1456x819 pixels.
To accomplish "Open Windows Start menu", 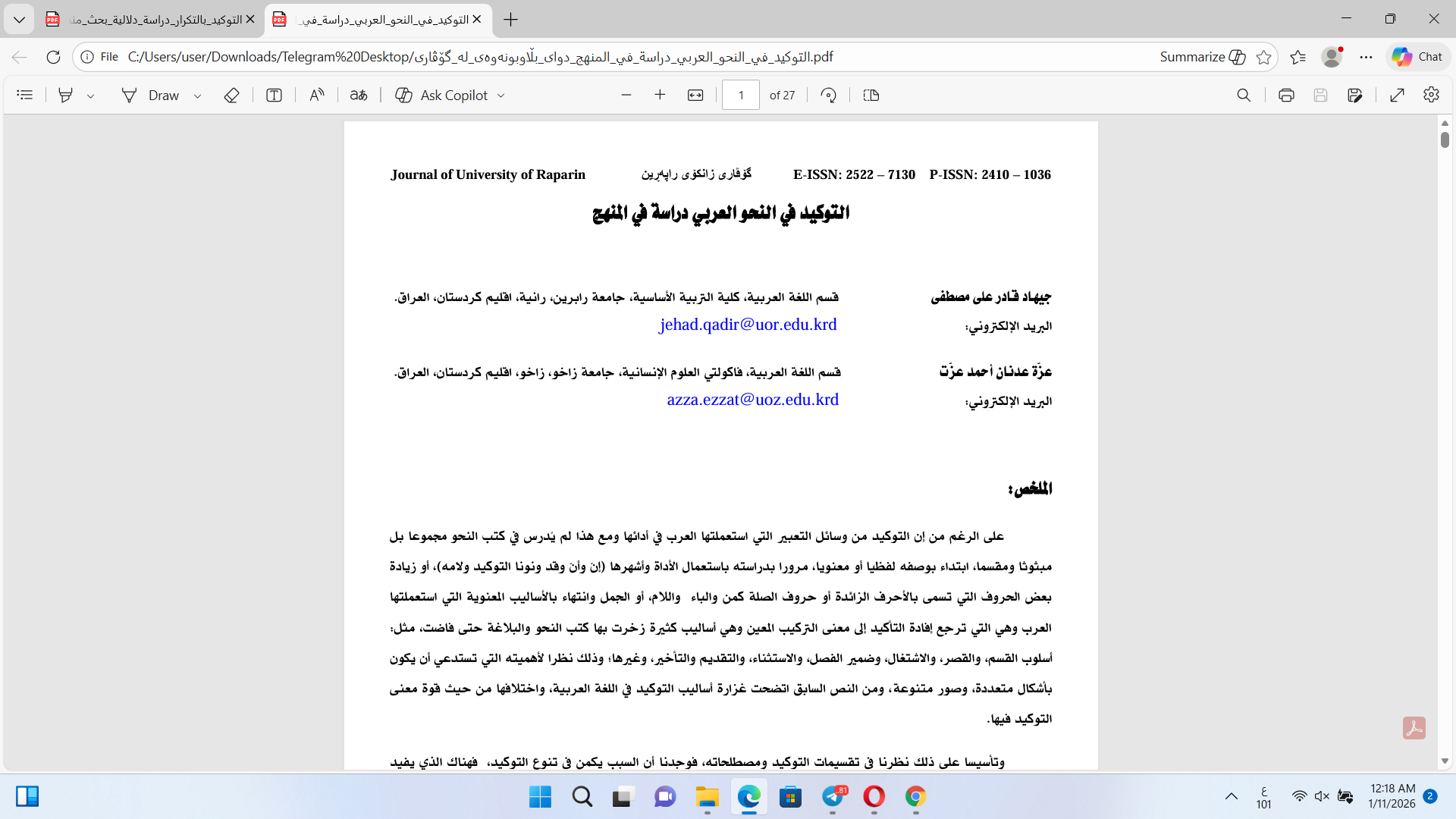I will [541, 796].
